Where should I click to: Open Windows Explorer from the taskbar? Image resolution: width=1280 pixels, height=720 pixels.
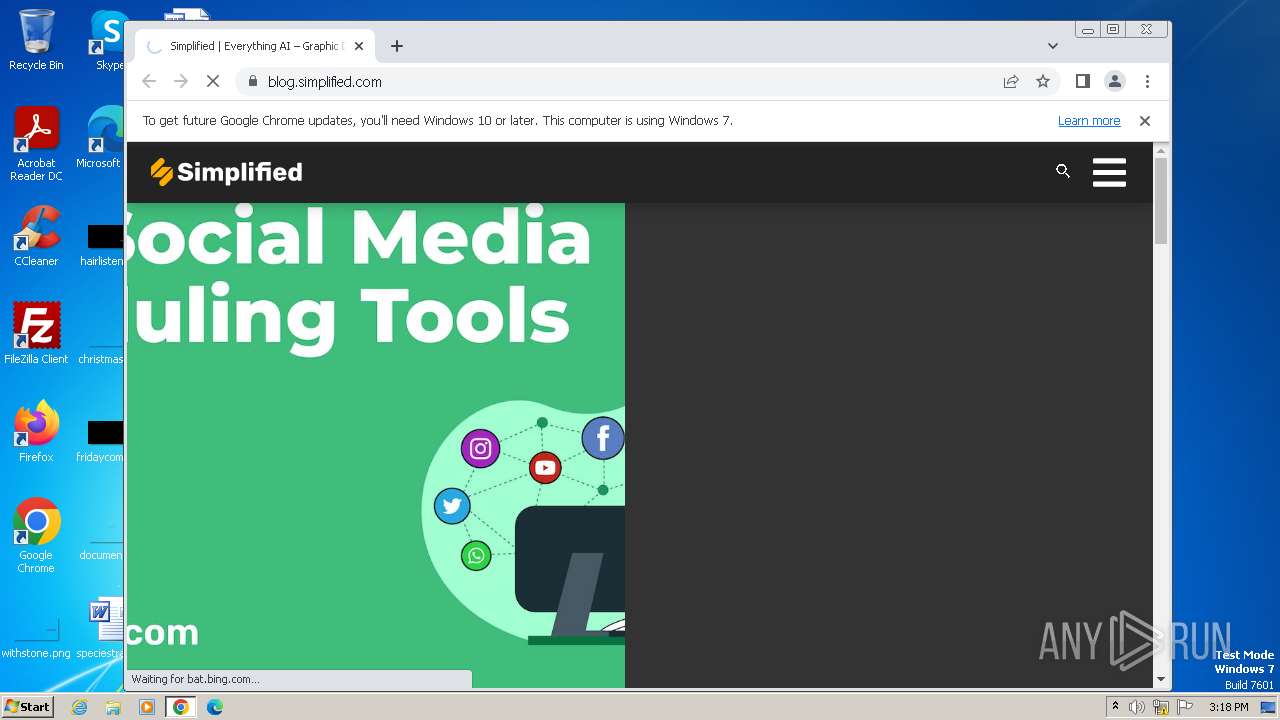pos(113,707)
